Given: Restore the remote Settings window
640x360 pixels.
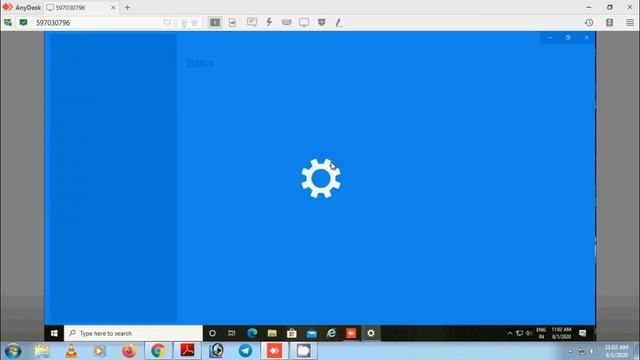Looking at the screenshot, I should [568, 38].
